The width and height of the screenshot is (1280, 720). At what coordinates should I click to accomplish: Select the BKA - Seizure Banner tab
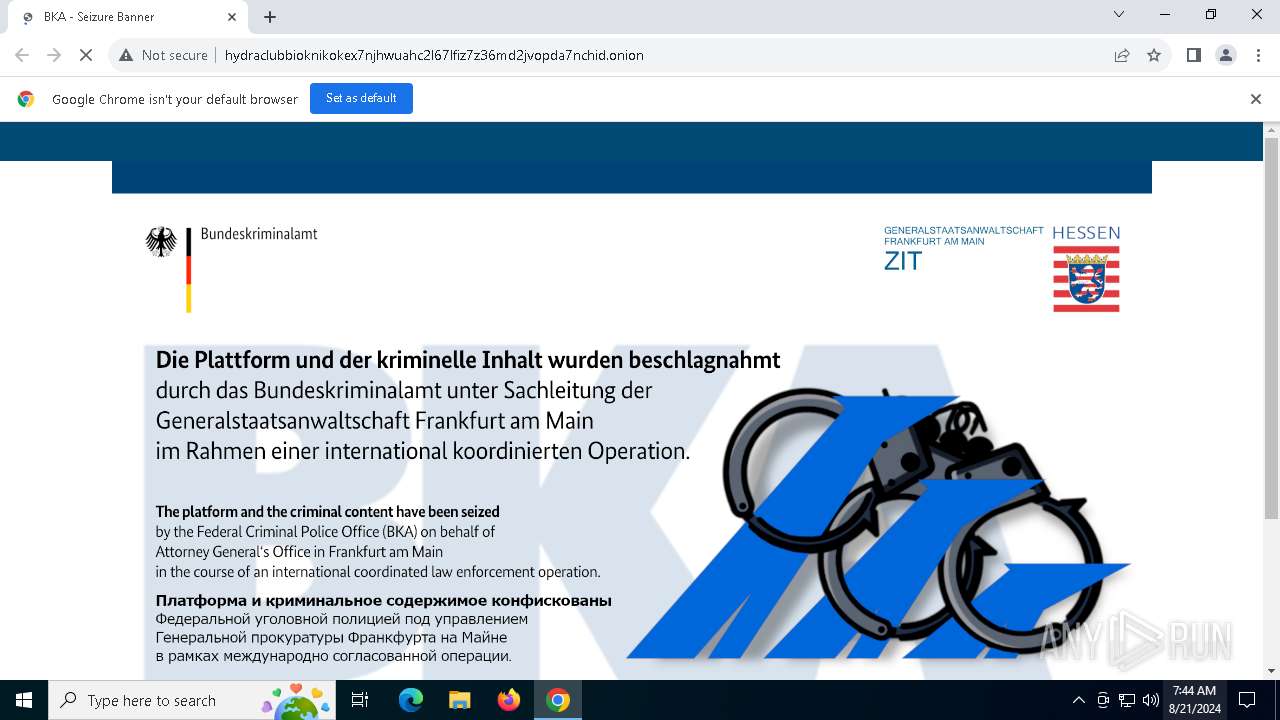127,17
